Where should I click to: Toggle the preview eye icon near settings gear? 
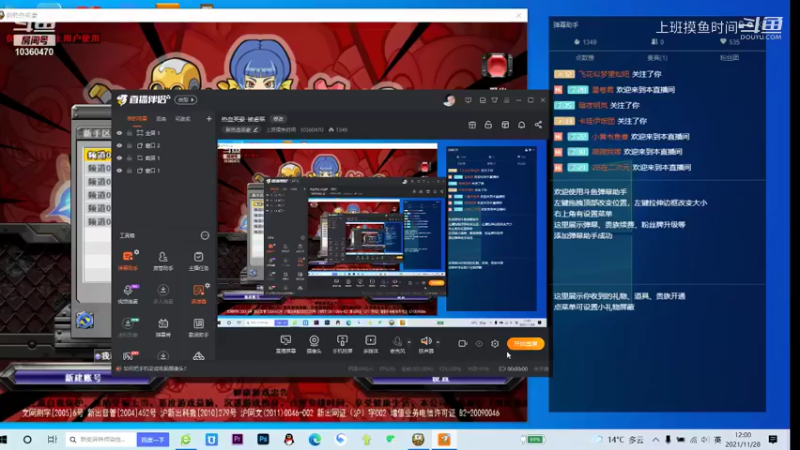[x=479, y=344]
